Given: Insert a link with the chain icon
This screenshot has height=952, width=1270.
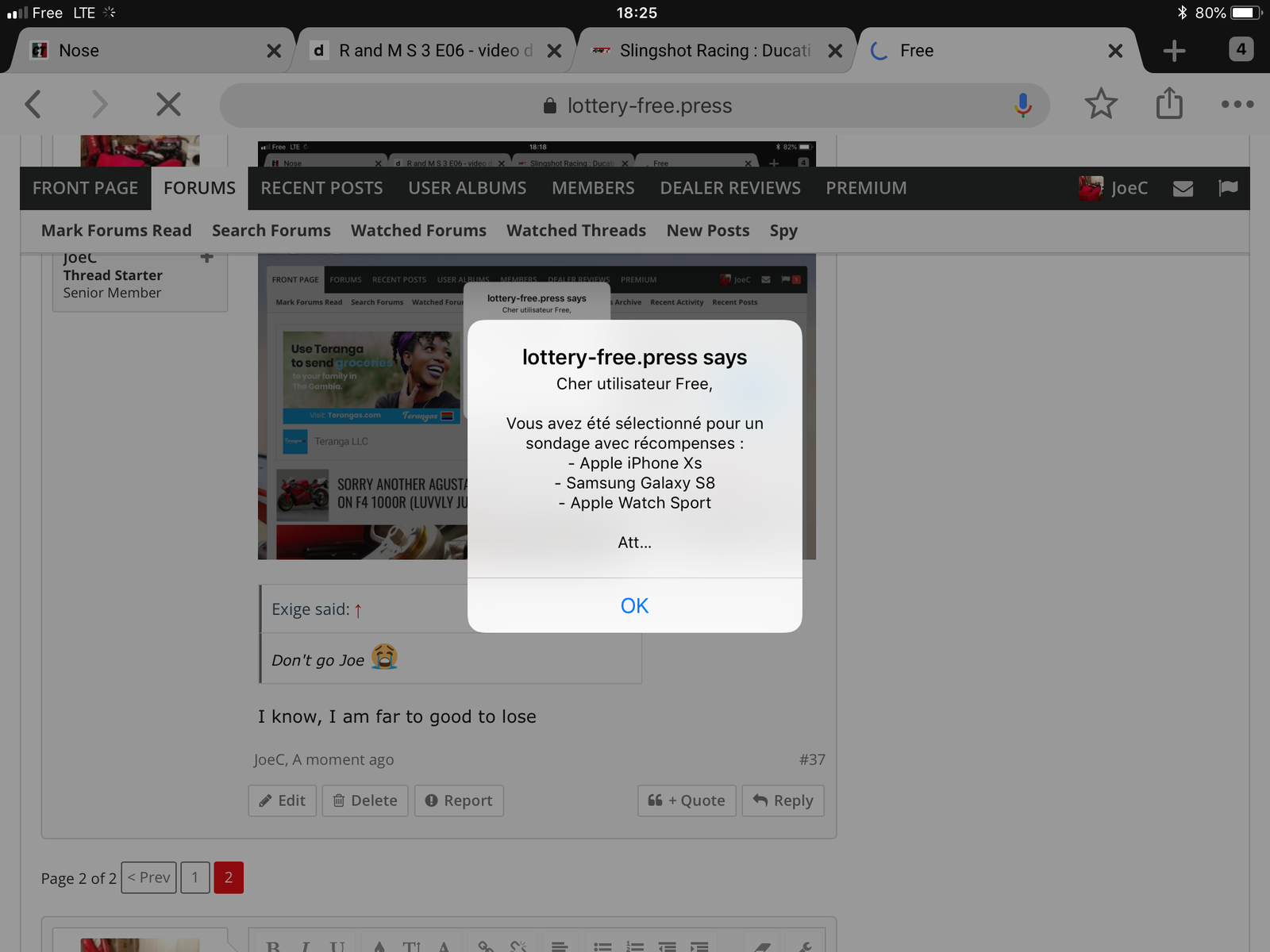Looking at the screenshot, I should 486,946.
